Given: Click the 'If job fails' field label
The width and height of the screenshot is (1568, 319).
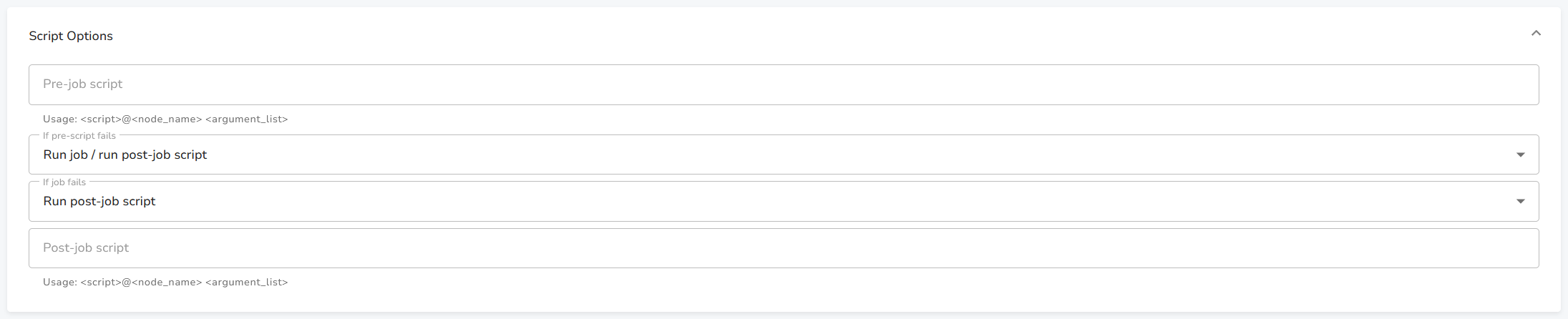Looking at the screenshot, I should point(64,182).
